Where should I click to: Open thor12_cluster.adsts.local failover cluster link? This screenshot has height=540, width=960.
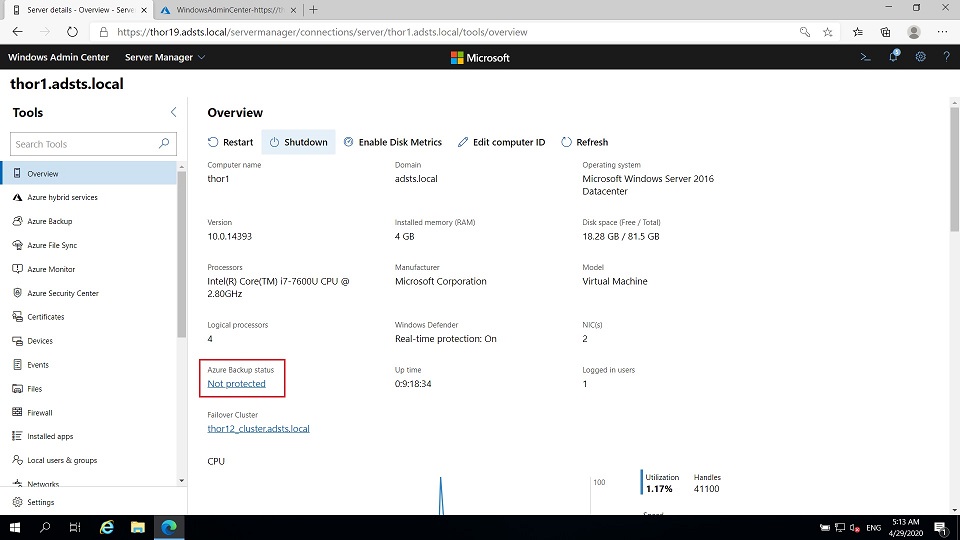point(258,429)
